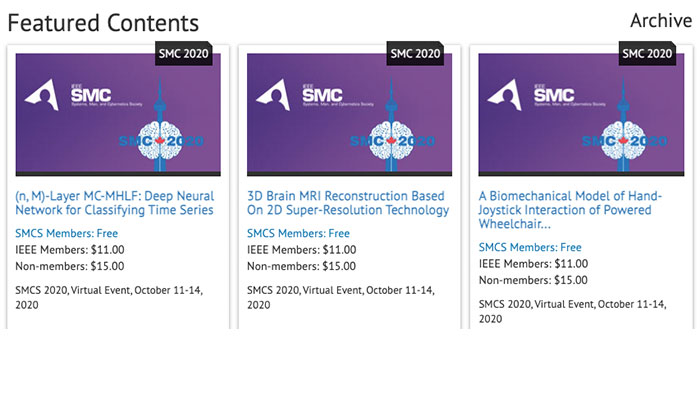Viewport: 700px width, 400px height.
Task: Click IEEE SMC logo in middle thumbnail
Action: point(315,95)
